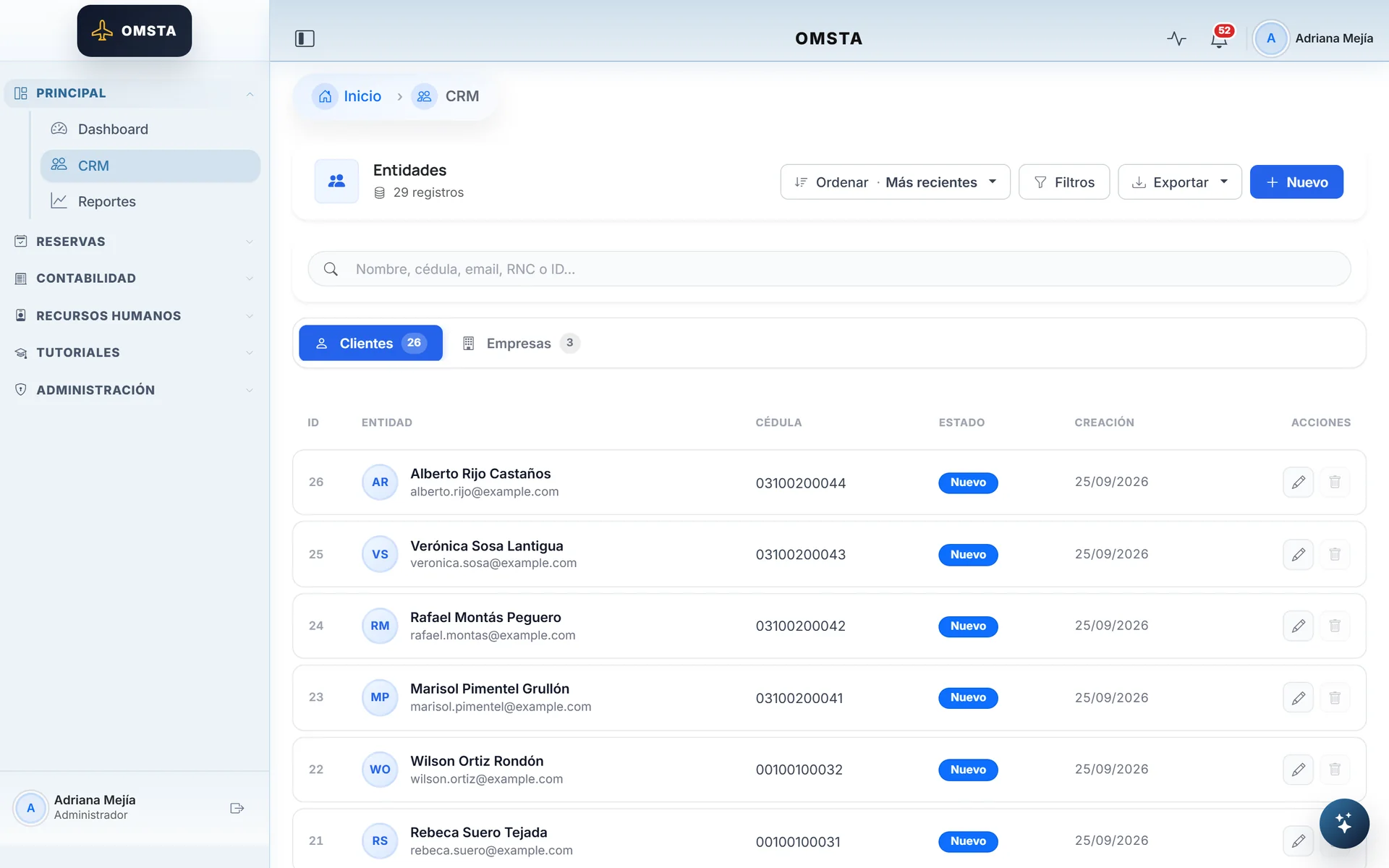Edit Rafael Montás Peguero with pencil icon
The image size is (1389, 868).
(1298, 626)
